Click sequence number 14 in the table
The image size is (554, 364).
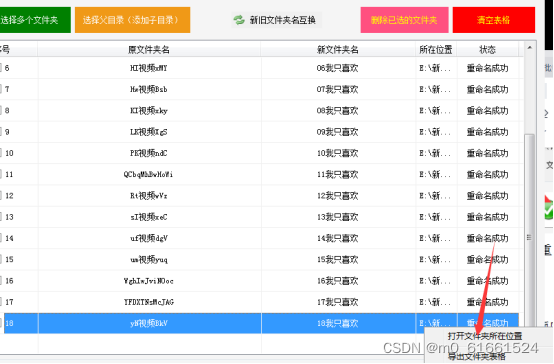9,238
